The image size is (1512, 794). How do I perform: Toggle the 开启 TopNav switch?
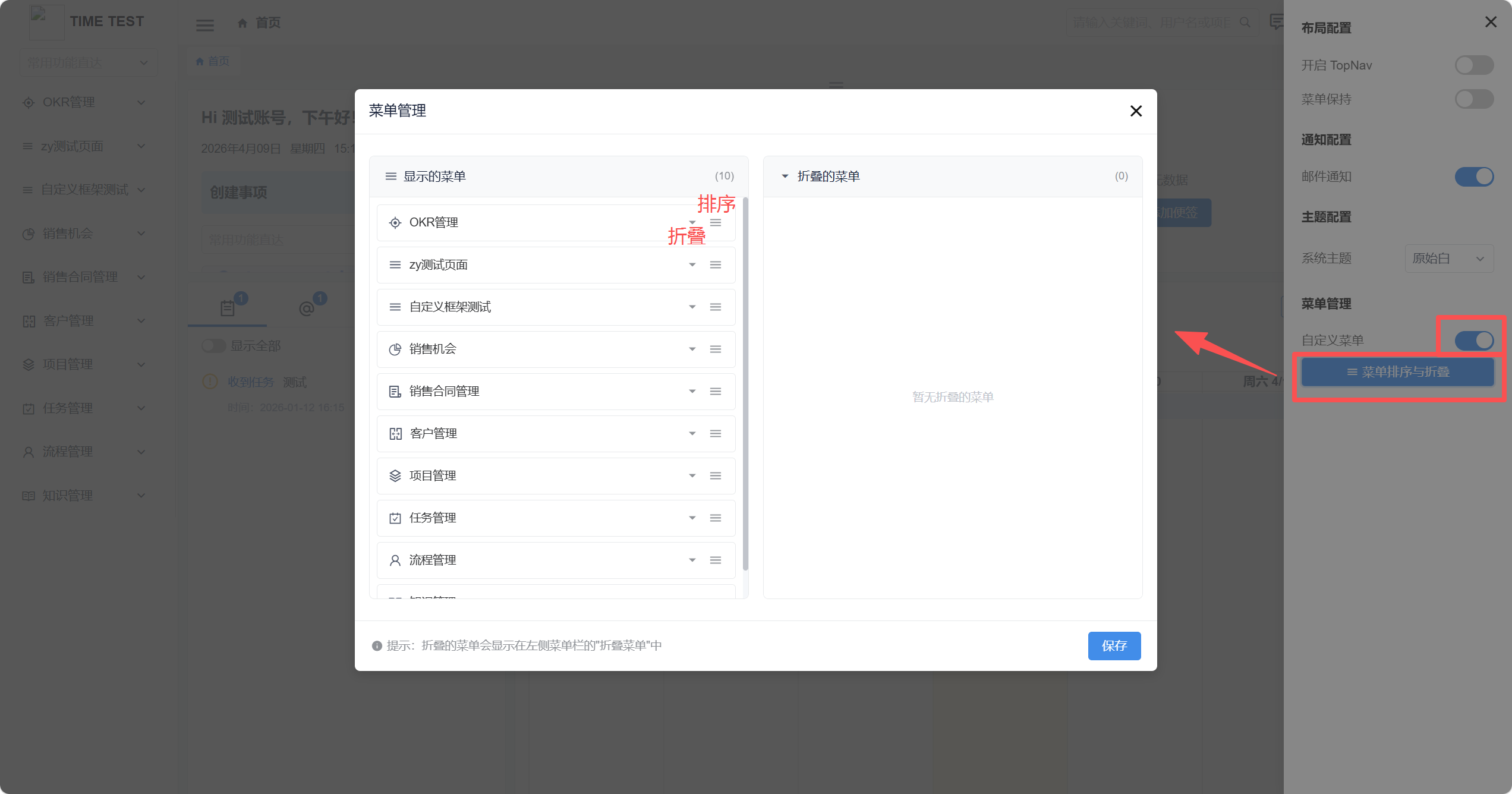tap(1474, 65)
